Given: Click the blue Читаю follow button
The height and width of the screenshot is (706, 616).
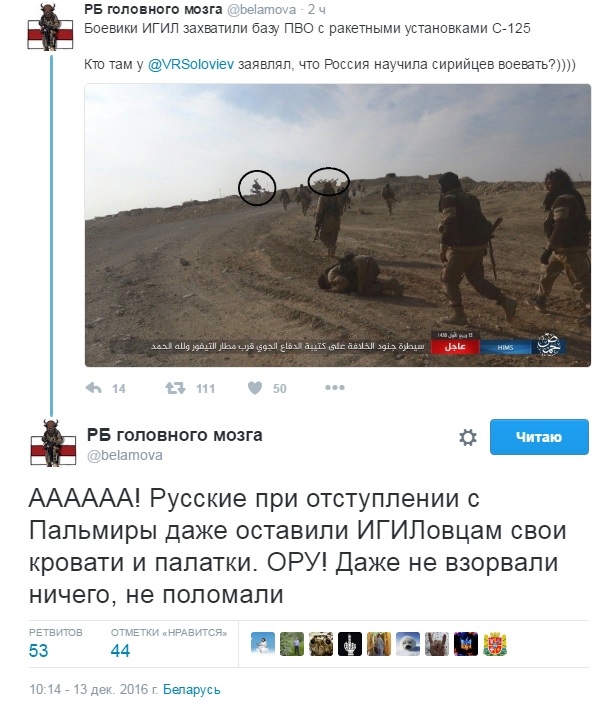Looking at the screenshot, I should click(539, 437).
